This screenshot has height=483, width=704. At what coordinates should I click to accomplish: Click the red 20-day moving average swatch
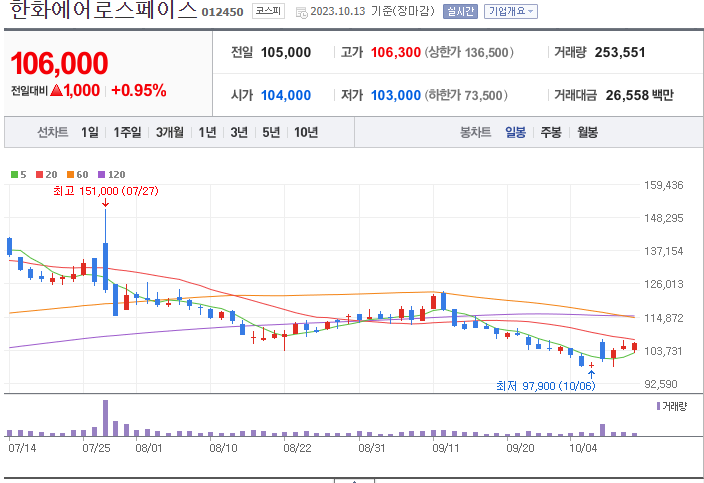point(40,175)
